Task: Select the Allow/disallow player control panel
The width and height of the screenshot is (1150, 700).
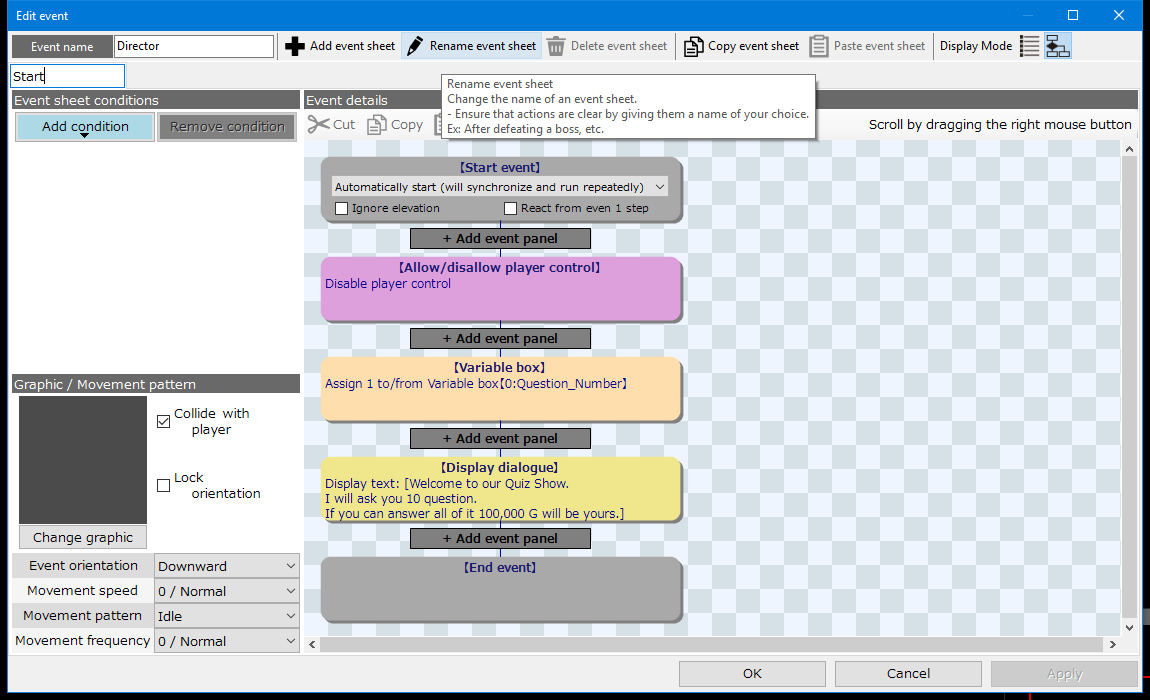Action: click(501, 288)
